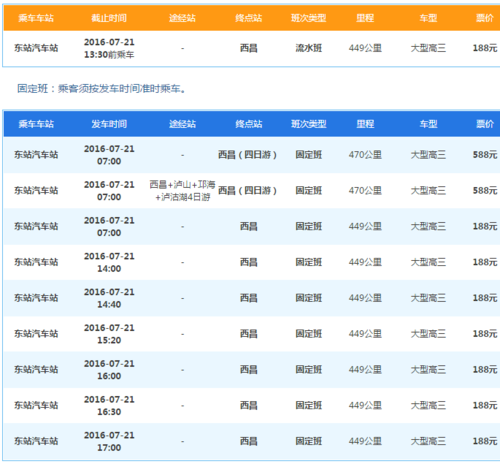The image size is (500, 464).
Task: Click the 2016-07-21 17:00 departure time
Action: [x=109, y=441]
